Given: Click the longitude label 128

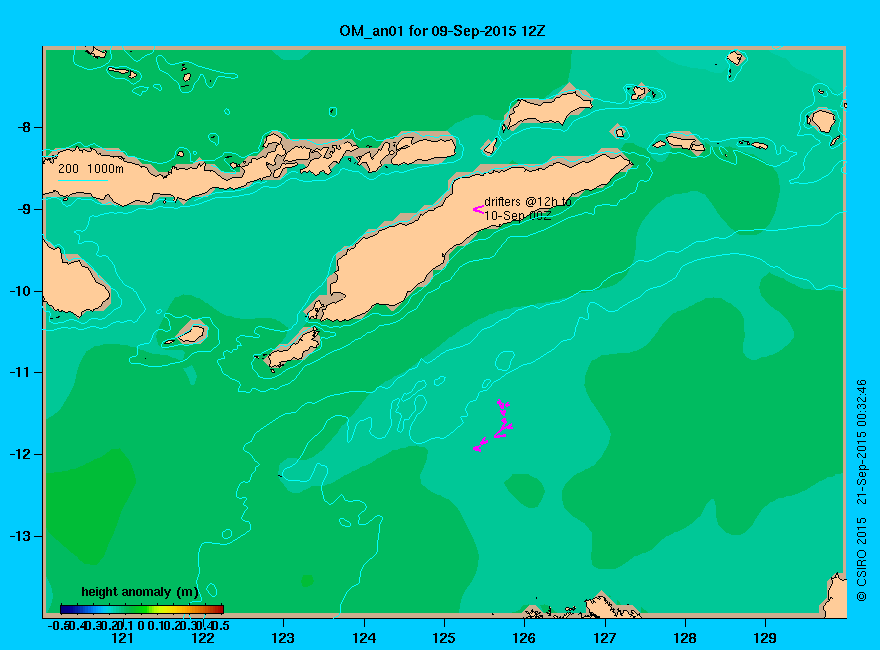Looking at the screenshot, I should click(685, 638).
